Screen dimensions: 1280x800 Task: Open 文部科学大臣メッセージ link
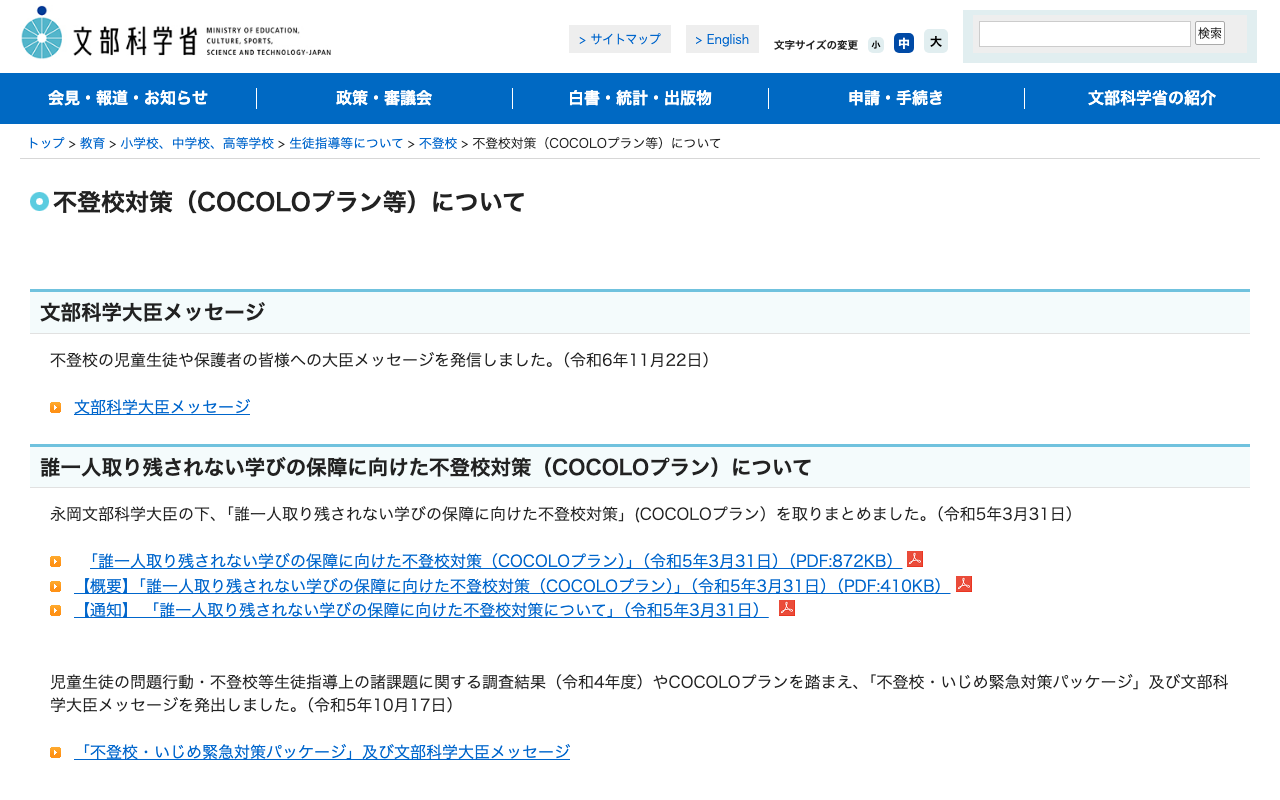(x=162, y=407)
